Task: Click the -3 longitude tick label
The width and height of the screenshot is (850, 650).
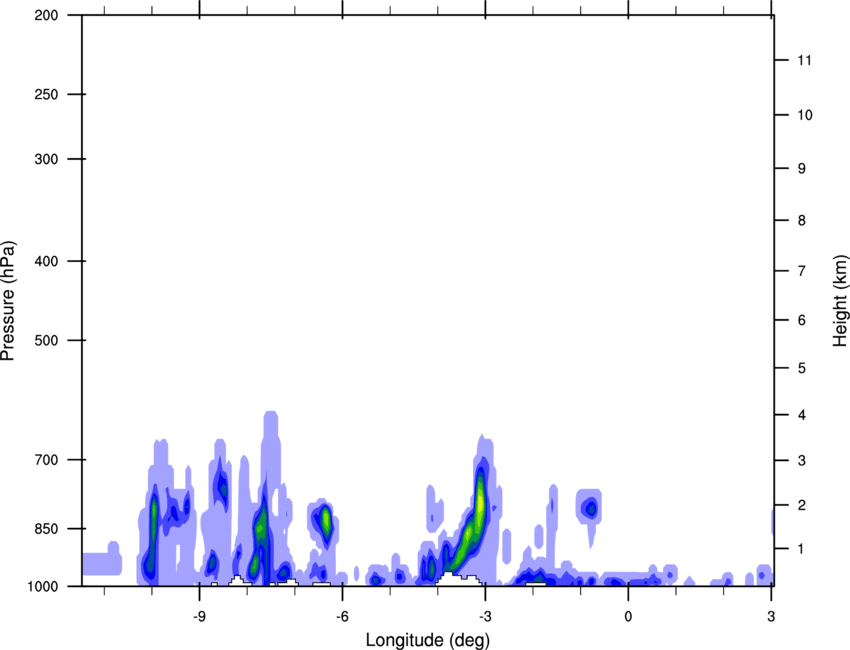Action: click(x=485, y=616)
